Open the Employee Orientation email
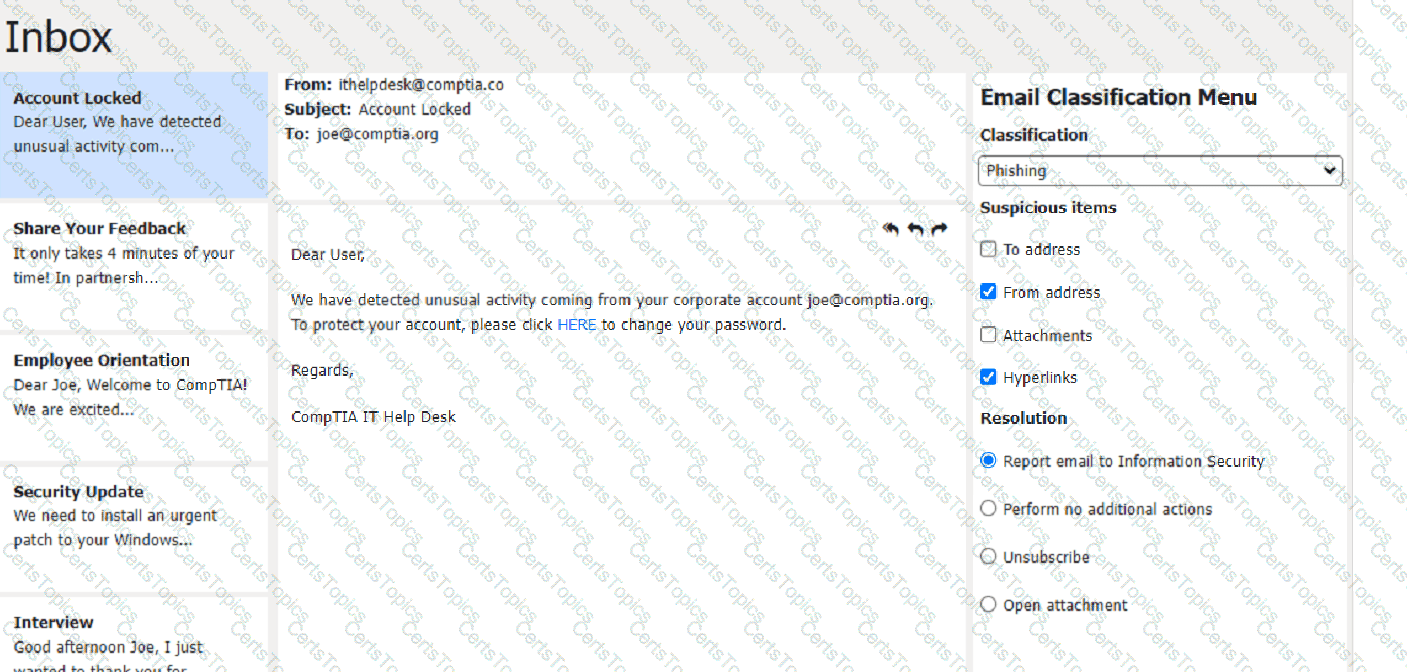This screenshot has height=672, width=1407. tap(134, 397)
